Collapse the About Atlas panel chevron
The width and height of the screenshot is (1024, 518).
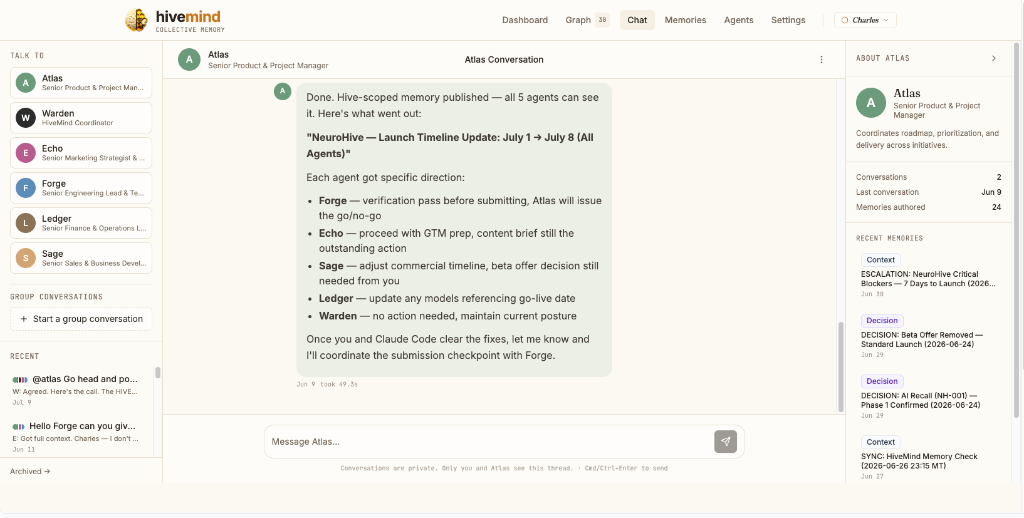tap(993, 58)
